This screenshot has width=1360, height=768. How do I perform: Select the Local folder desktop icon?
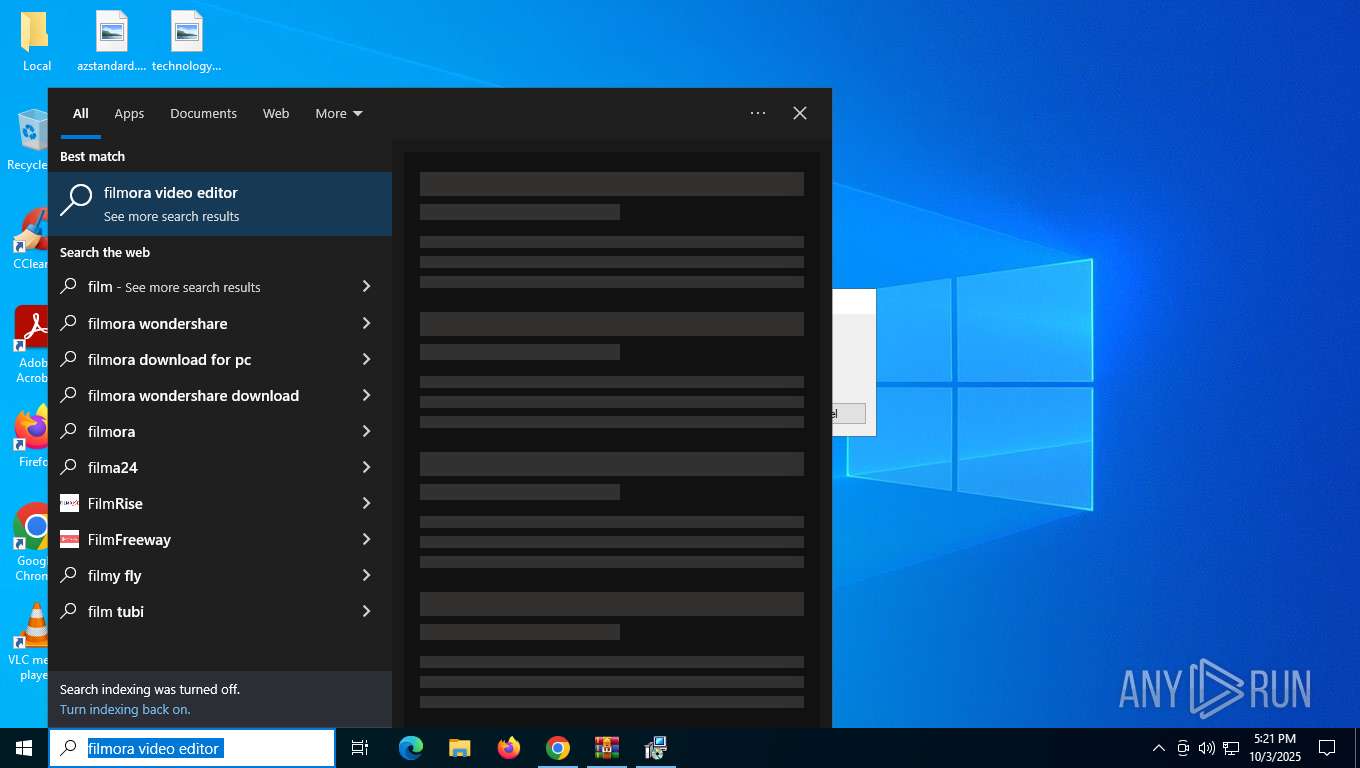click(x=36, y=42)
